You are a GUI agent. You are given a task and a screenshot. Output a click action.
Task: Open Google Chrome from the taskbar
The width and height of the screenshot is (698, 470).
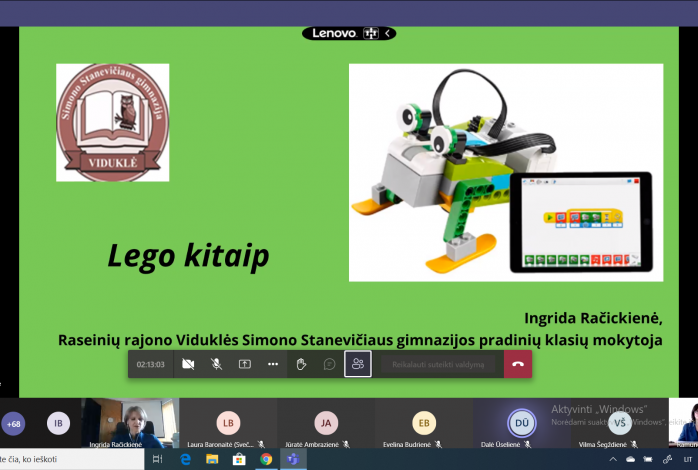(266, 459)
